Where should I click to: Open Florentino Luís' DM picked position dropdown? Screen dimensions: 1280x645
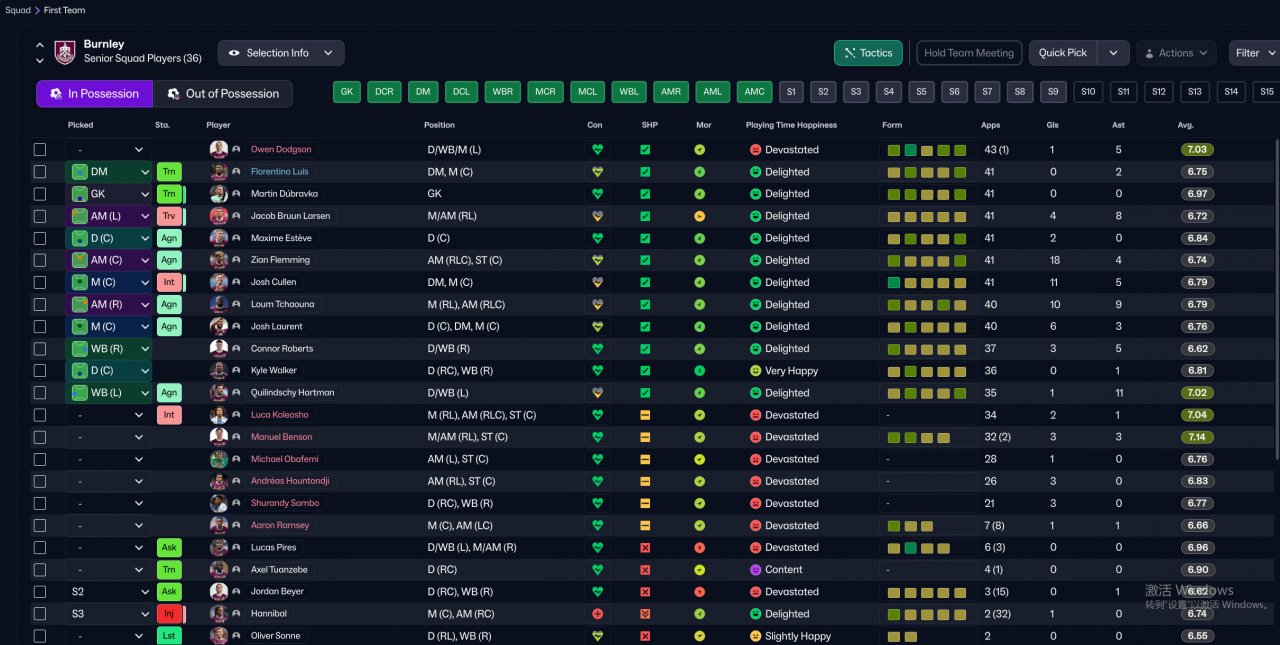pos(108,172)
